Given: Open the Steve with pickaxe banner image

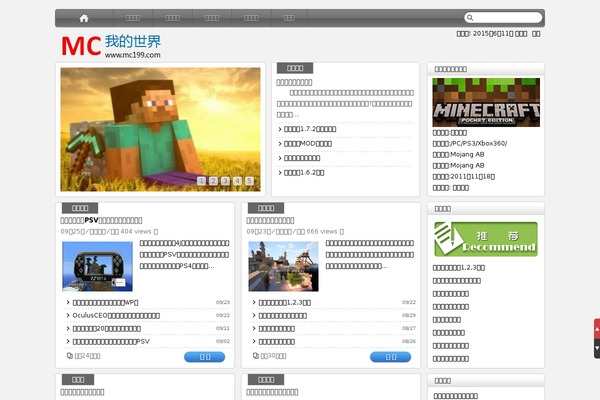Looking at the screenshot, I should [160, 129].
